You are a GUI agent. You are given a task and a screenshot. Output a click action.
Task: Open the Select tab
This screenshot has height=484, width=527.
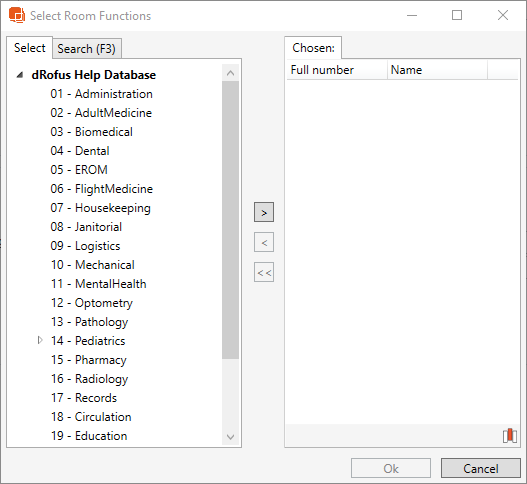[x=30, y=48]
